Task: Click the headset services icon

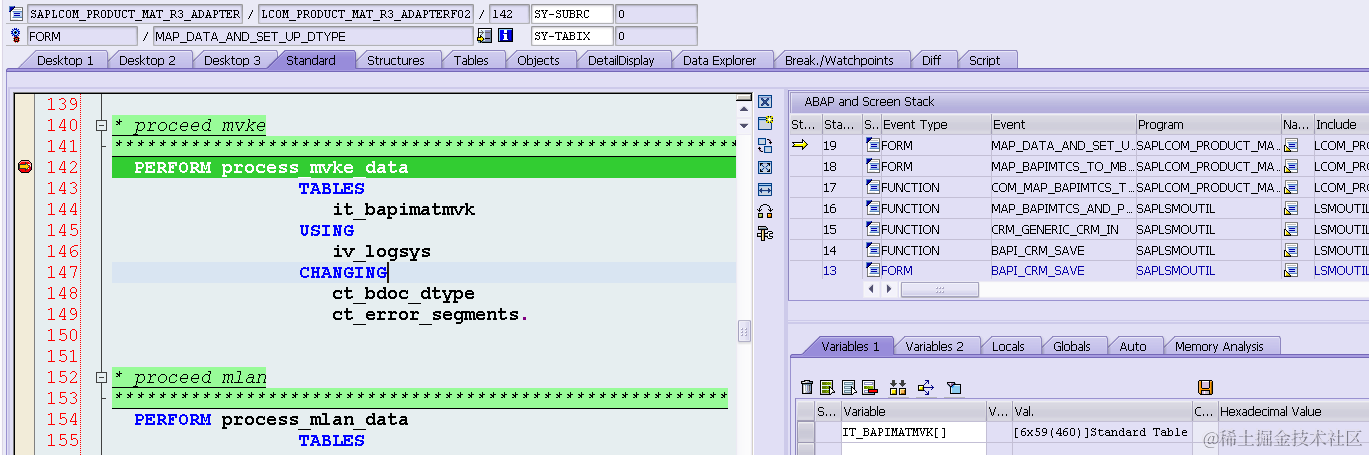Action: point(765,211)
